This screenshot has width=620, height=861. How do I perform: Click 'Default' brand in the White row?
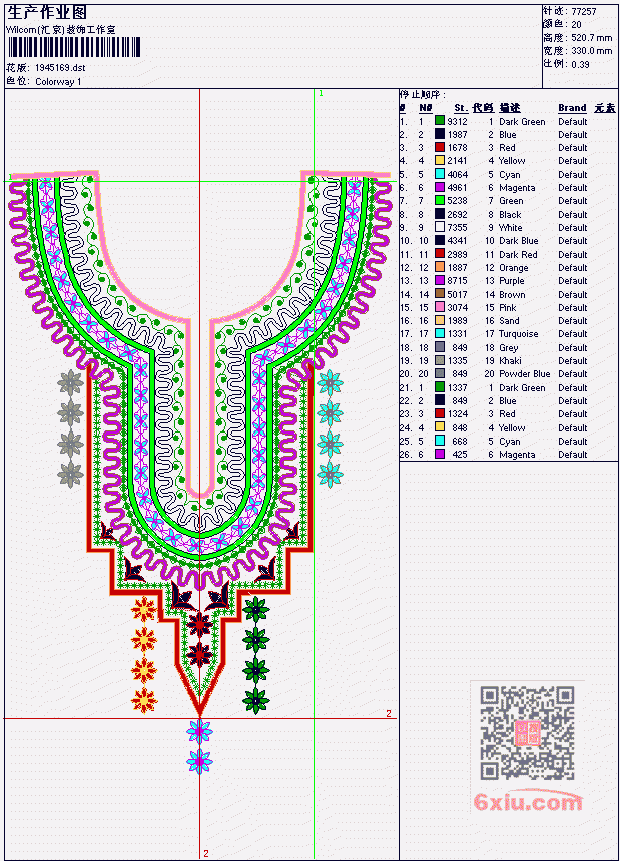click(572, 227)
